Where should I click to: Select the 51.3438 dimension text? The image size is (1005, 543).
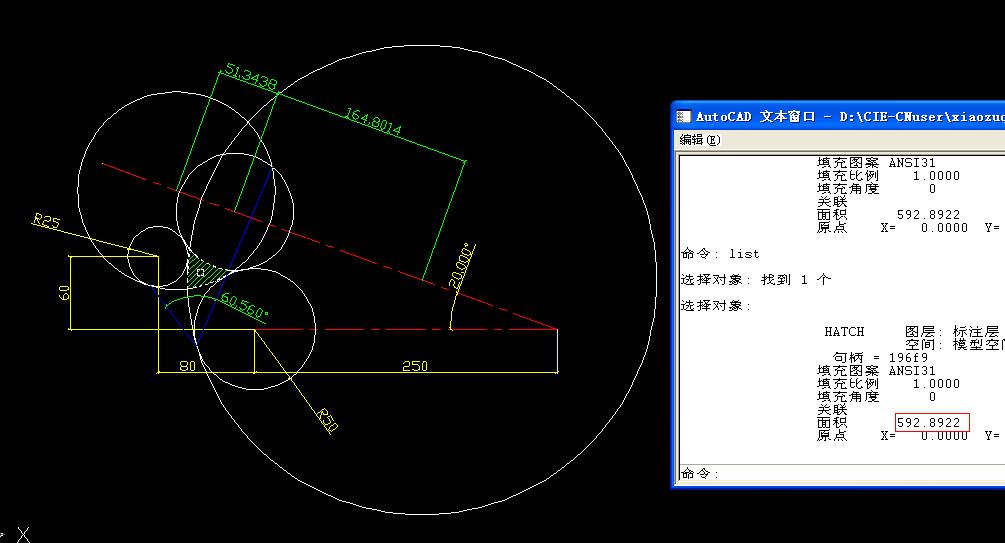click(x=251, y=77)
